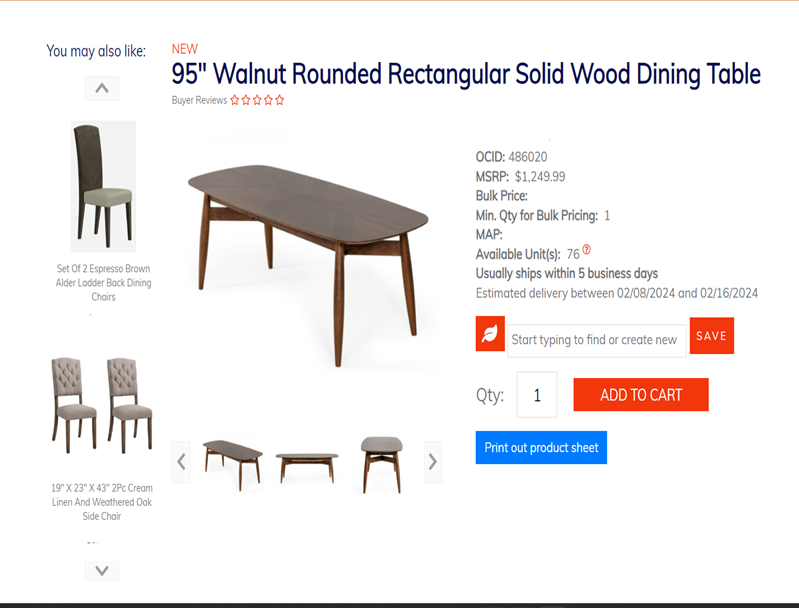Select the first angled table thumbnail
Screen dimensions: 799x608
click(233, 464)
